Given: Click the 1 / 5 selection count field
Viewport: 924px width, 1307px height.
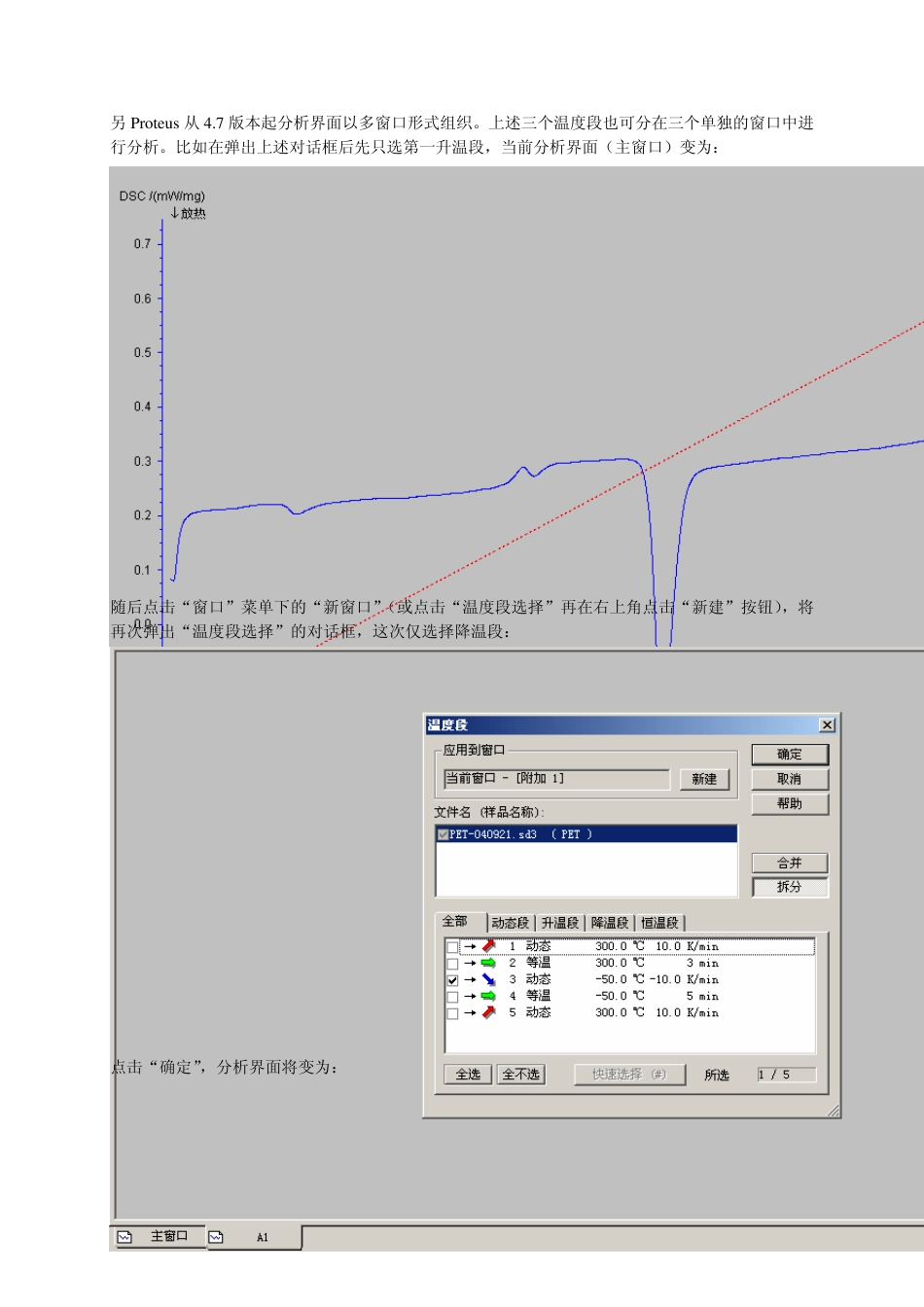Looking at the screenshot, I should (x=786, y=1075).
